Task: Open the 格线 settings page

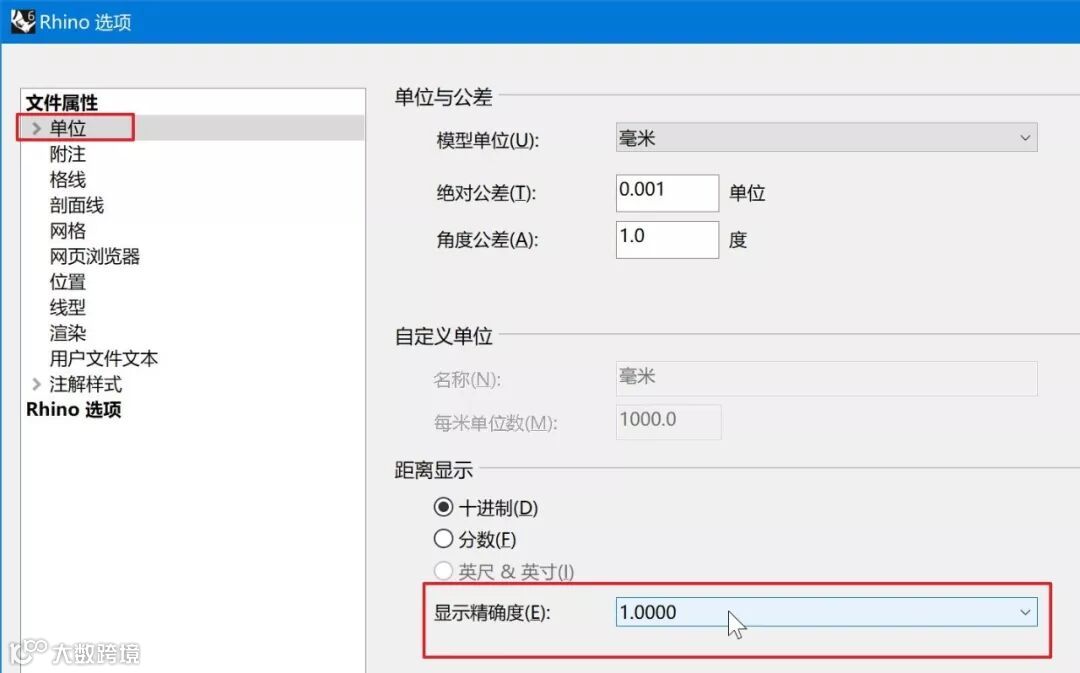Action: click(x=68, y=179)
